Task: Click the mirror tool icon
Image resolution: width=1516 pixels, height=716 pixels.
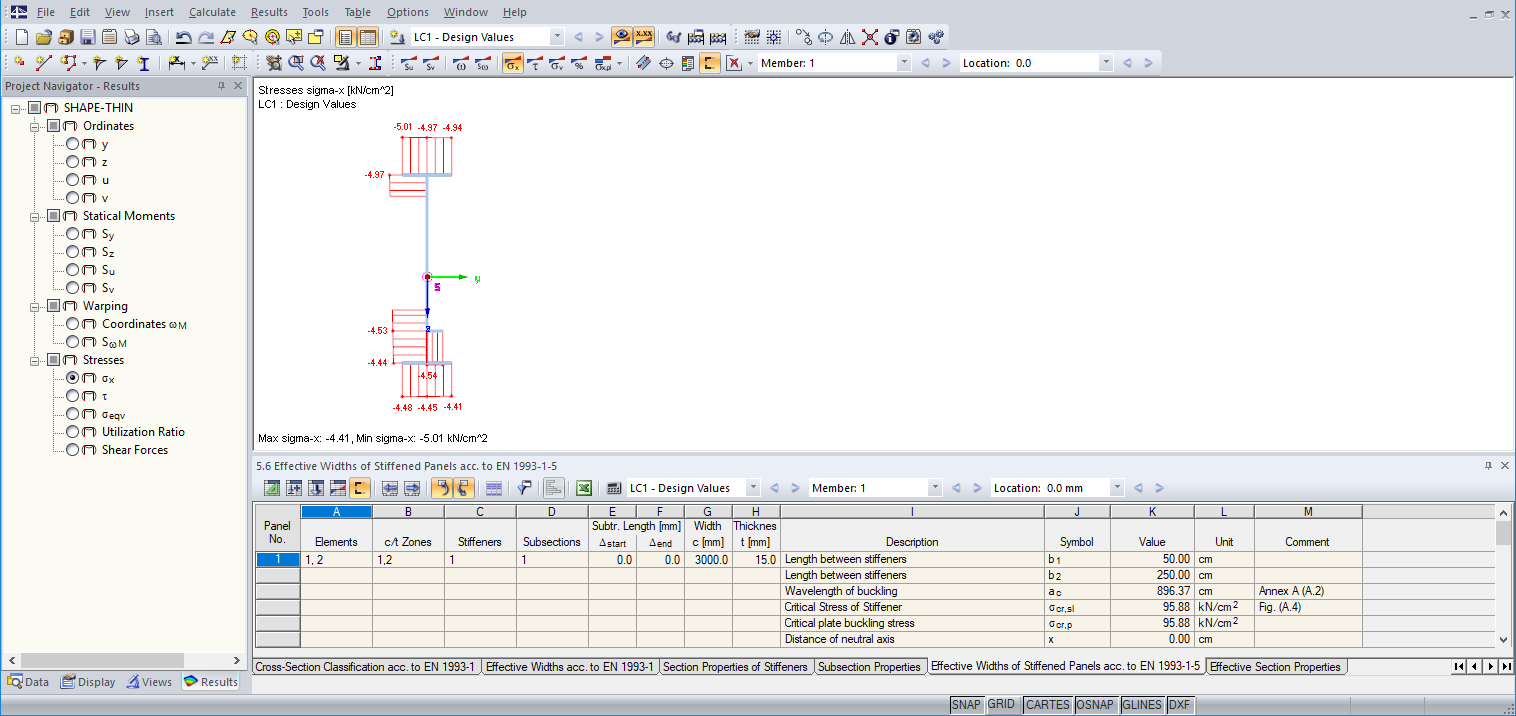Action: 847,37
